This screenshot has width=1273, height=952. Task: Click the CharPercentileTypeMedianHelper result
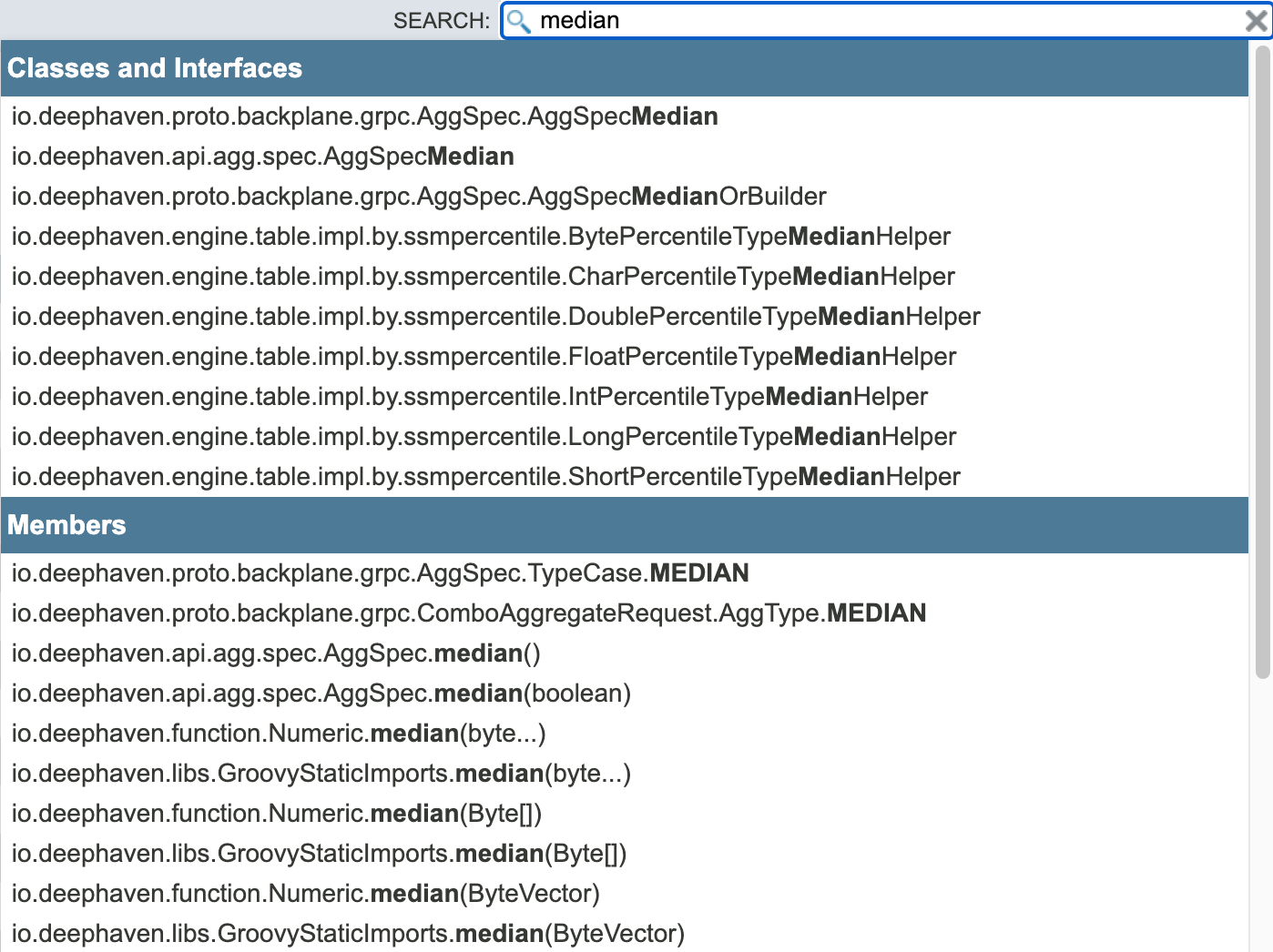[482, 277]
